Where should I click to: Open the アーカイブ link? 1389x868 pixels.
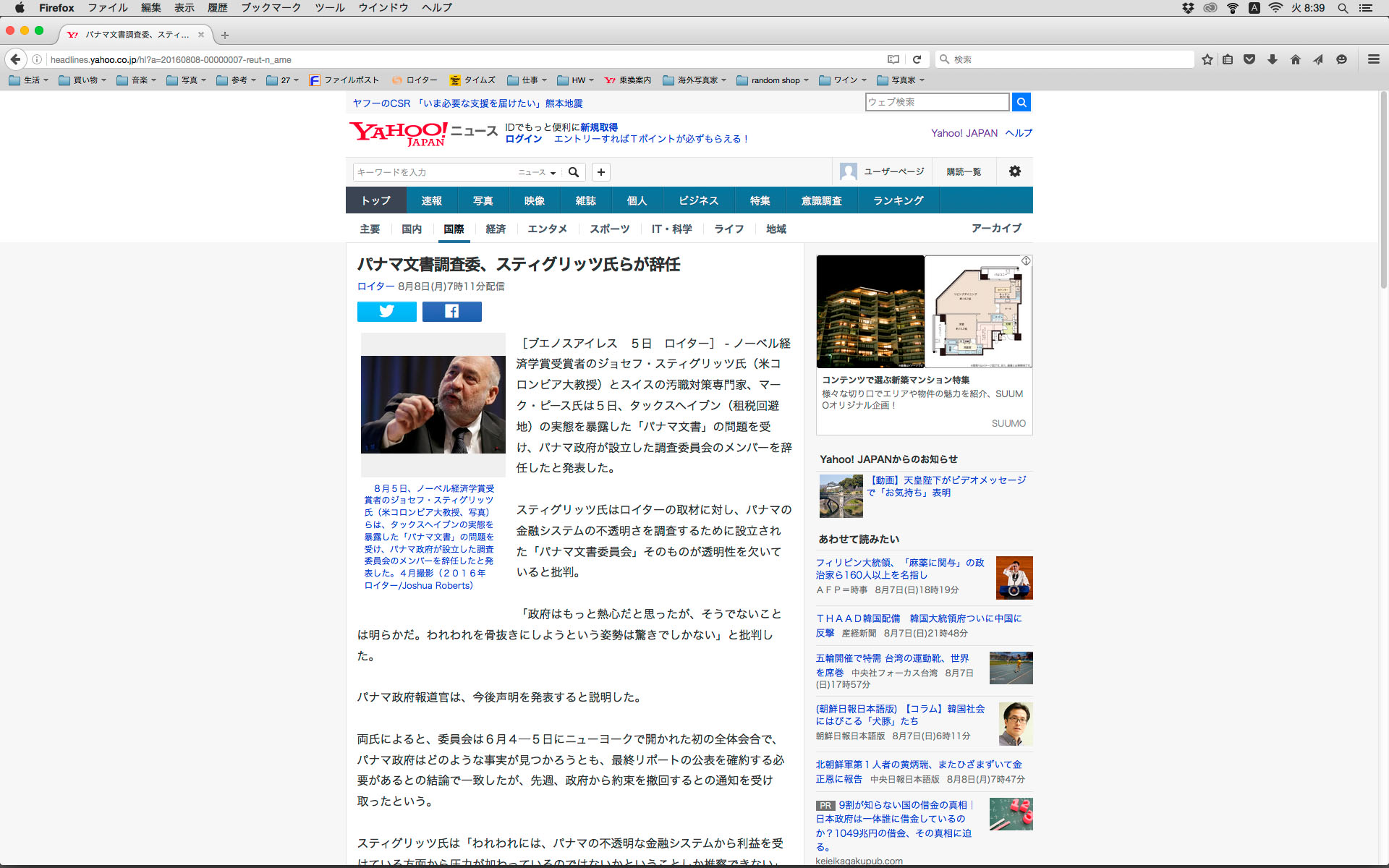(995, 228)
